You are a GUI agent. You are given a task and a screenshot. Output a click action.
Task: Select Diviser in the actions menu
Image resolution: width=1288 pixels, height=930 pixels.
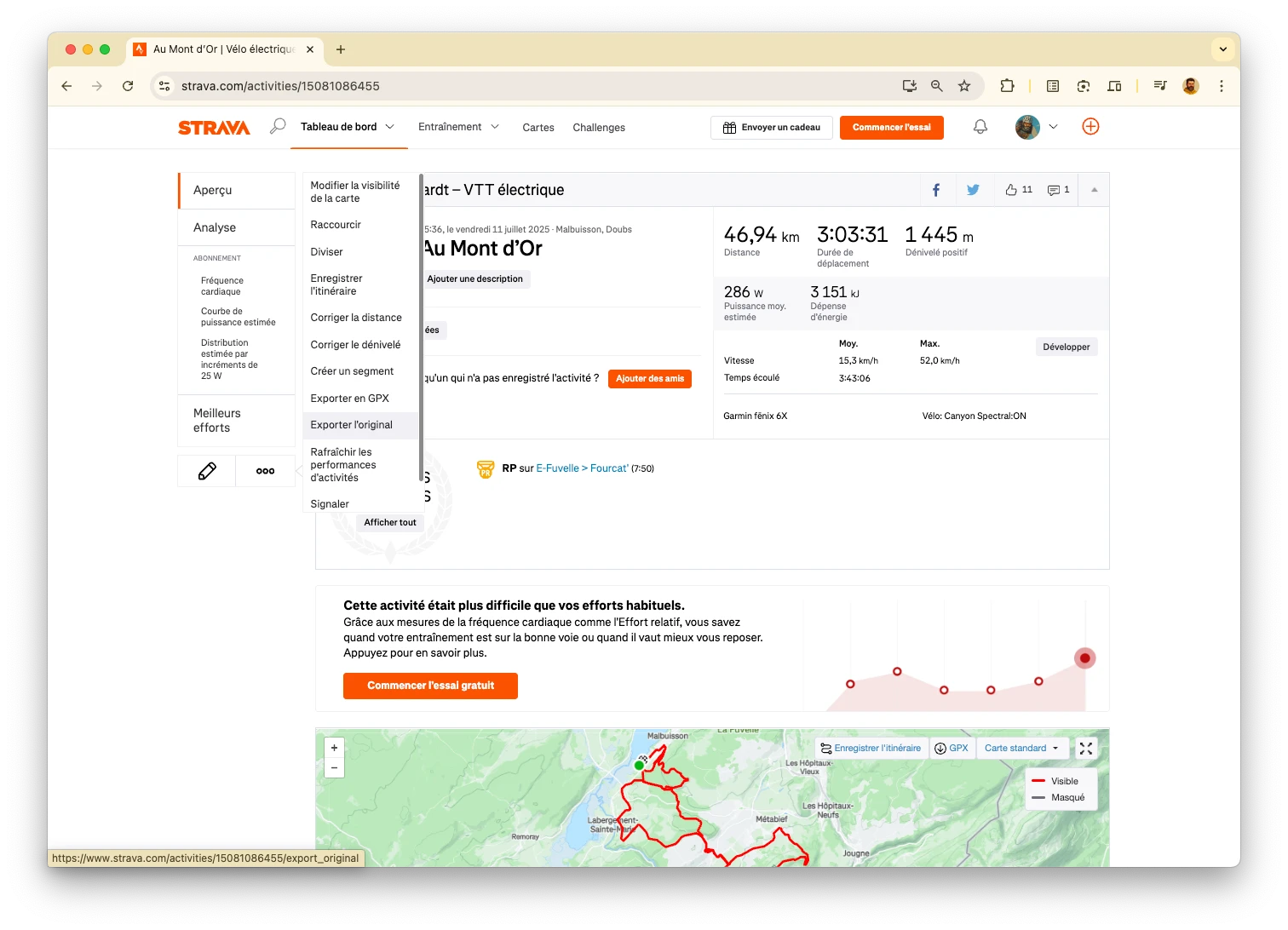pyautogui.click(x=361, y=252)
